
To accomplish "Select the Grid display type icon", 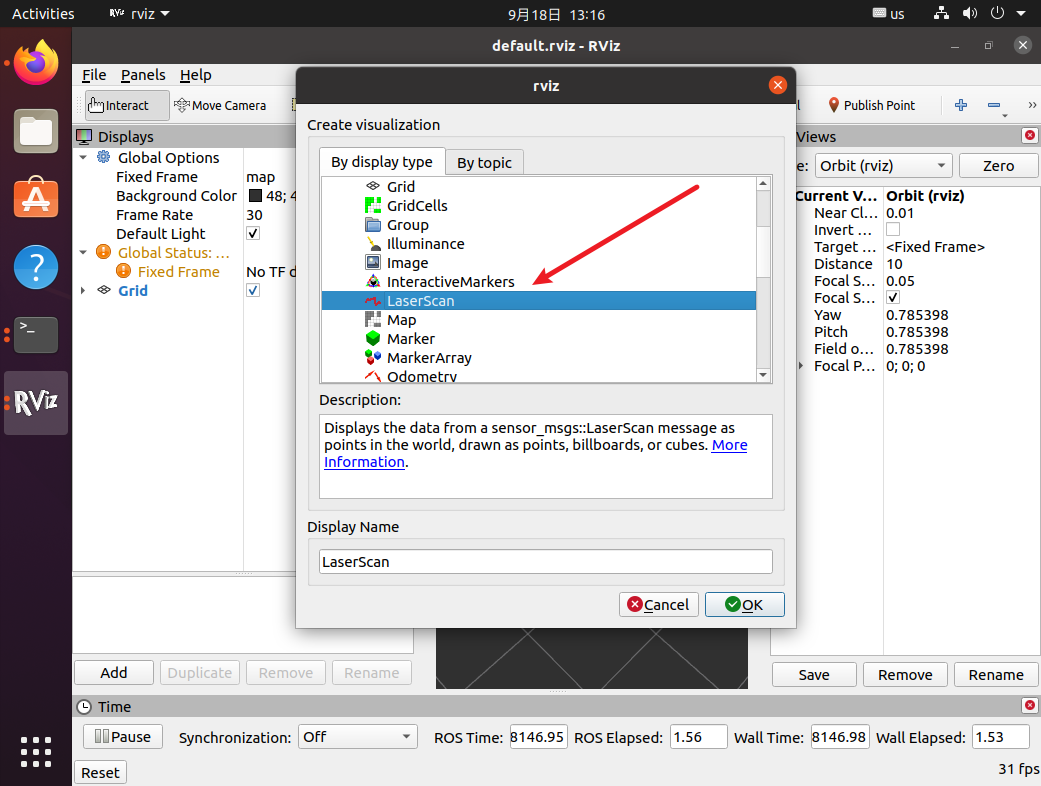I will pos(373,187).
